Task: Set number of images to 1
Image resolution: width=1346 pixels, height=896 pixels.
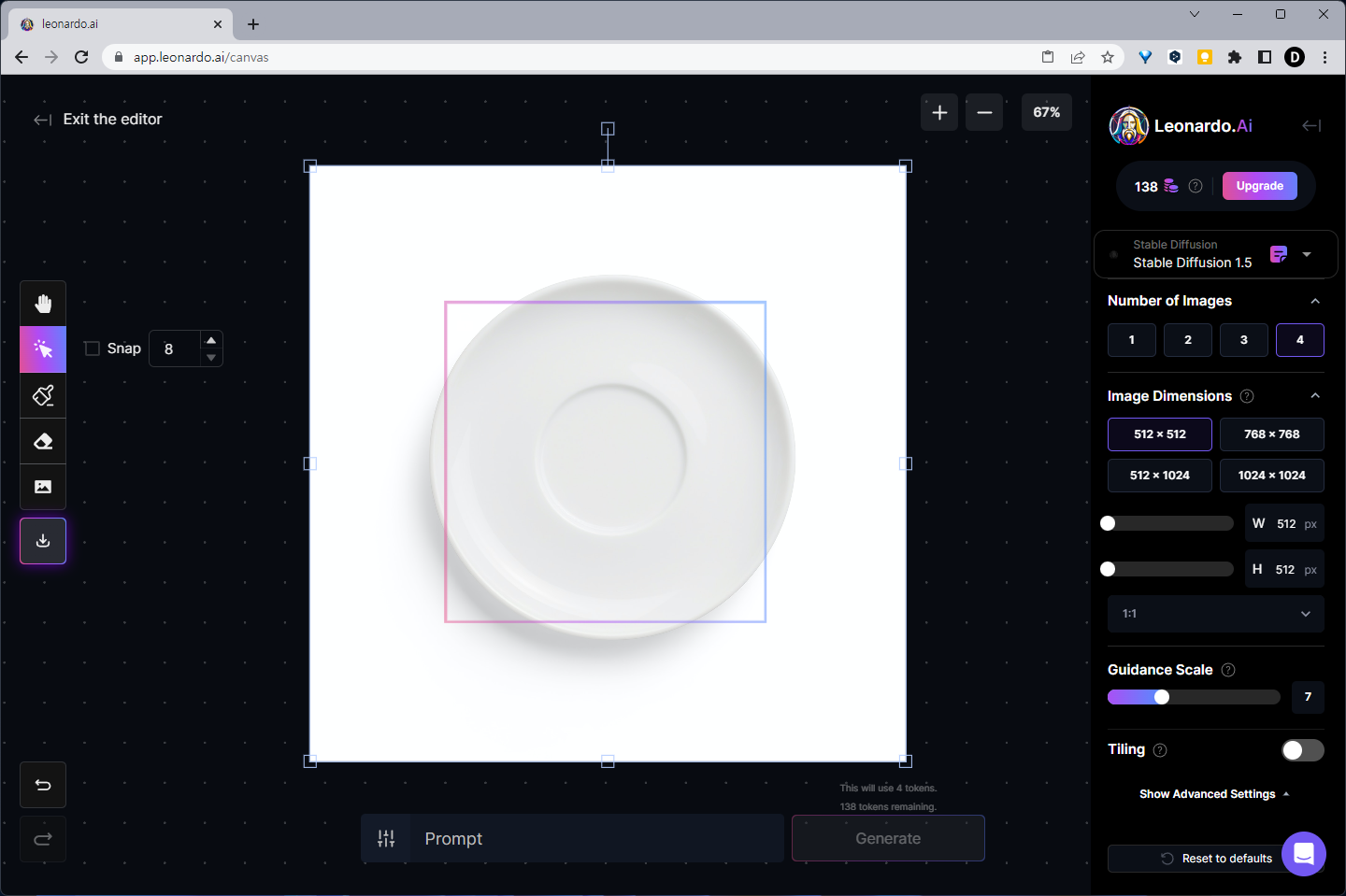Action: point(1132,340)
